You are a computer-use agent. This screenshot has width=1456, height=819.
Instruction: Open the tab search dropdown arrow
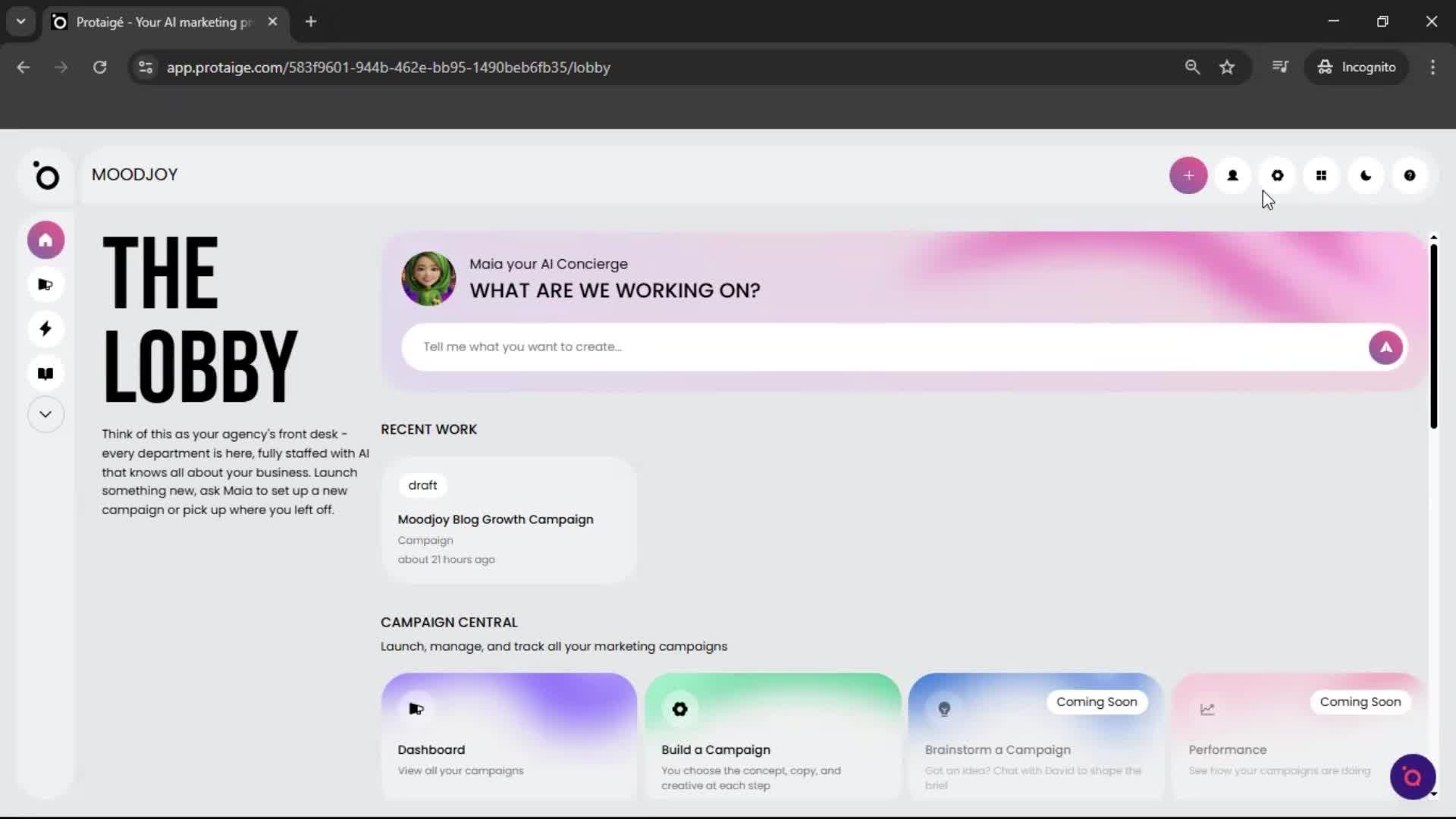[x=20, y=21]
